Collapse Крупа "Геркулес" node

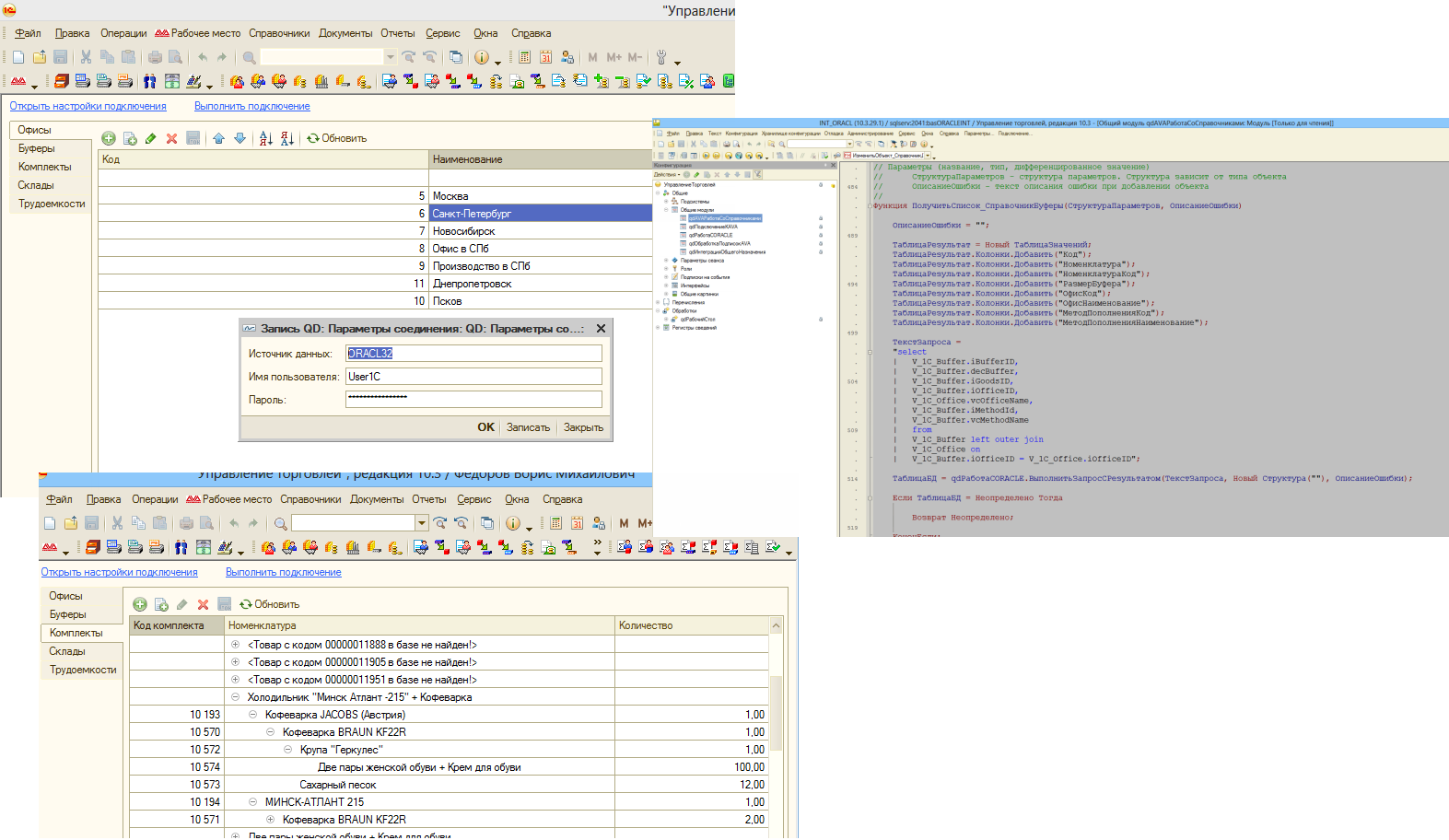(x=287, y=750)
